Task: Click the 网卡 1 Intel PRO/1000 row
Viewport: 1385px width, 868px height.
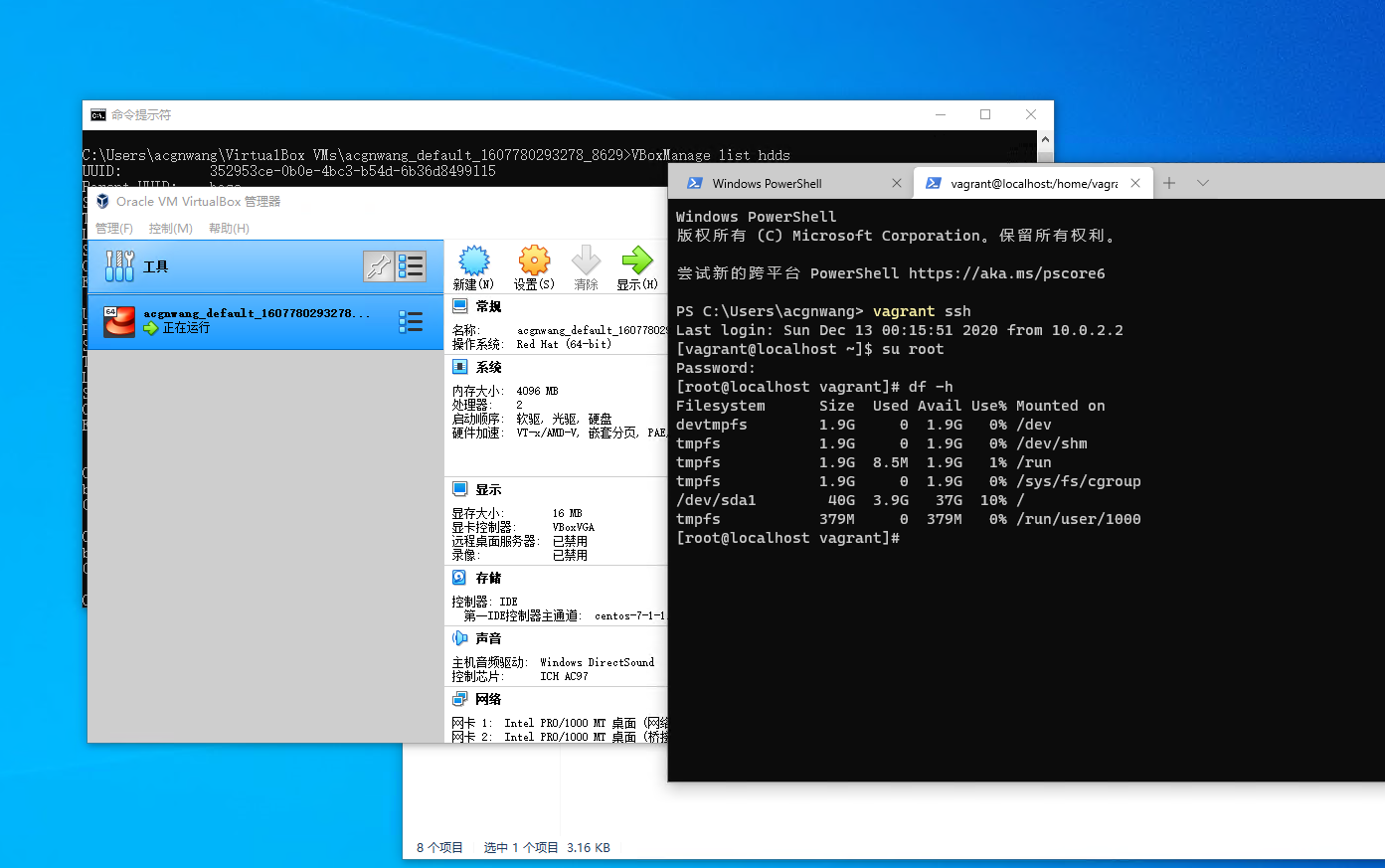Action: [560, 723]
